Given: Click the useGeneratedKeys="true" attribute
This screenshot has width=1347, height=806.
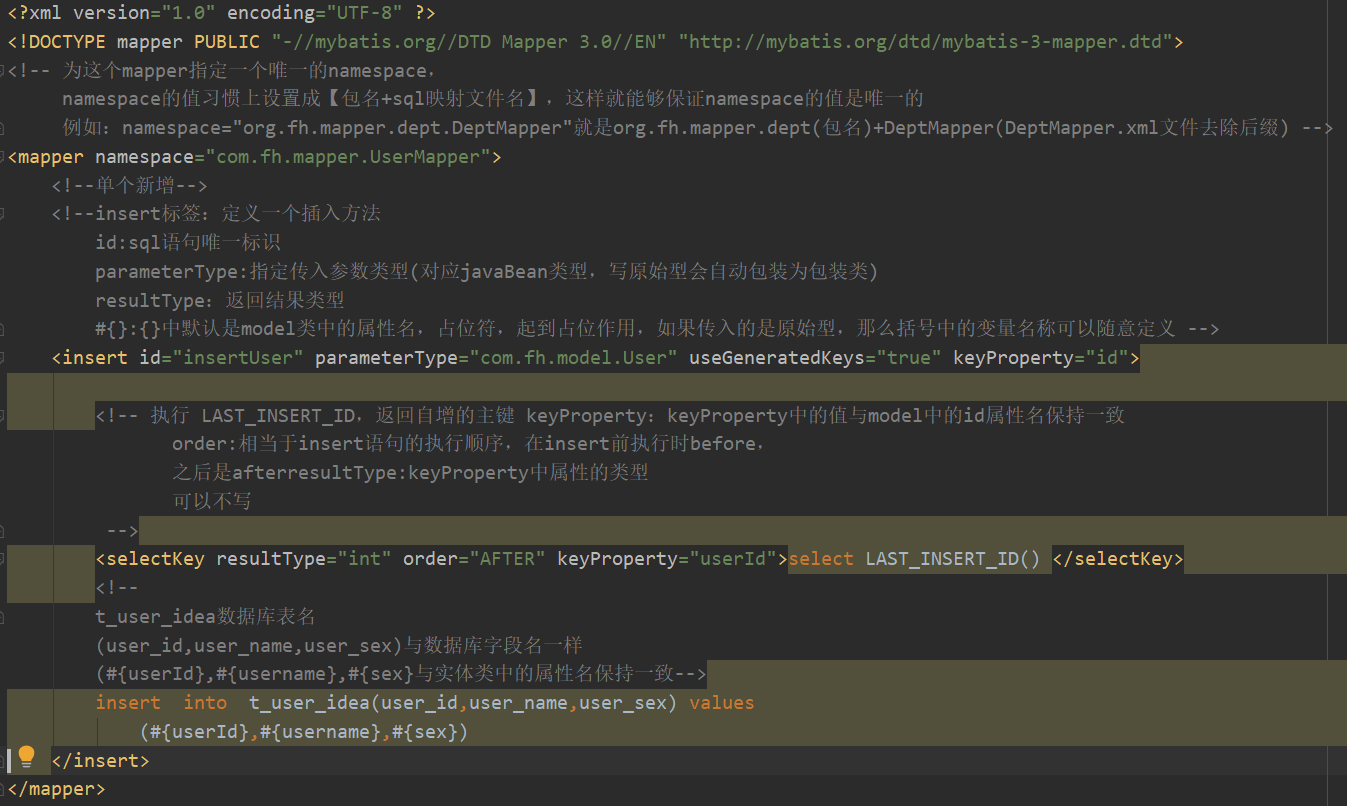Looking at the screenshot, I should tap(815, 358).
